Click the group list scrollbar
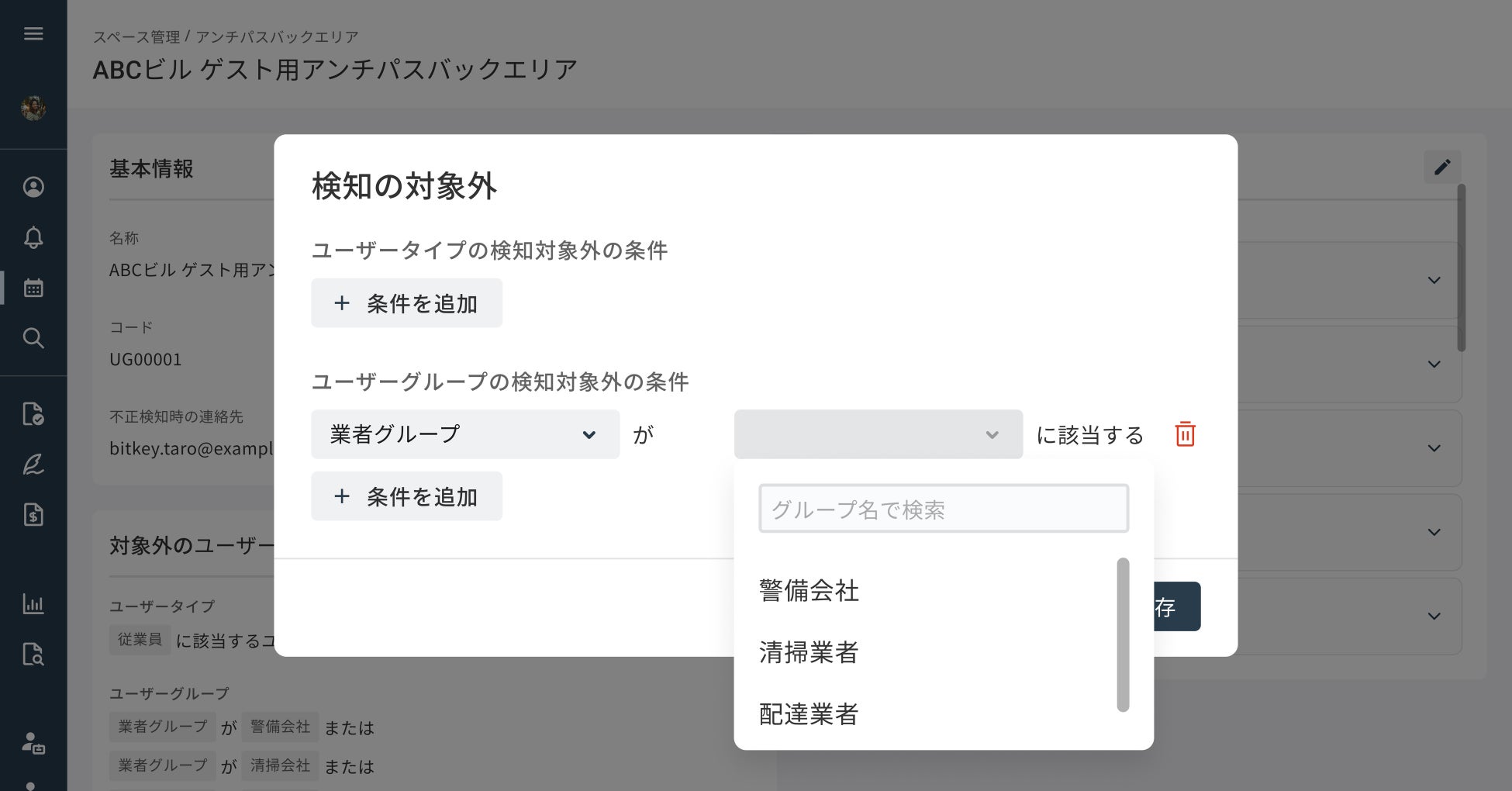 click(1123, 634)
